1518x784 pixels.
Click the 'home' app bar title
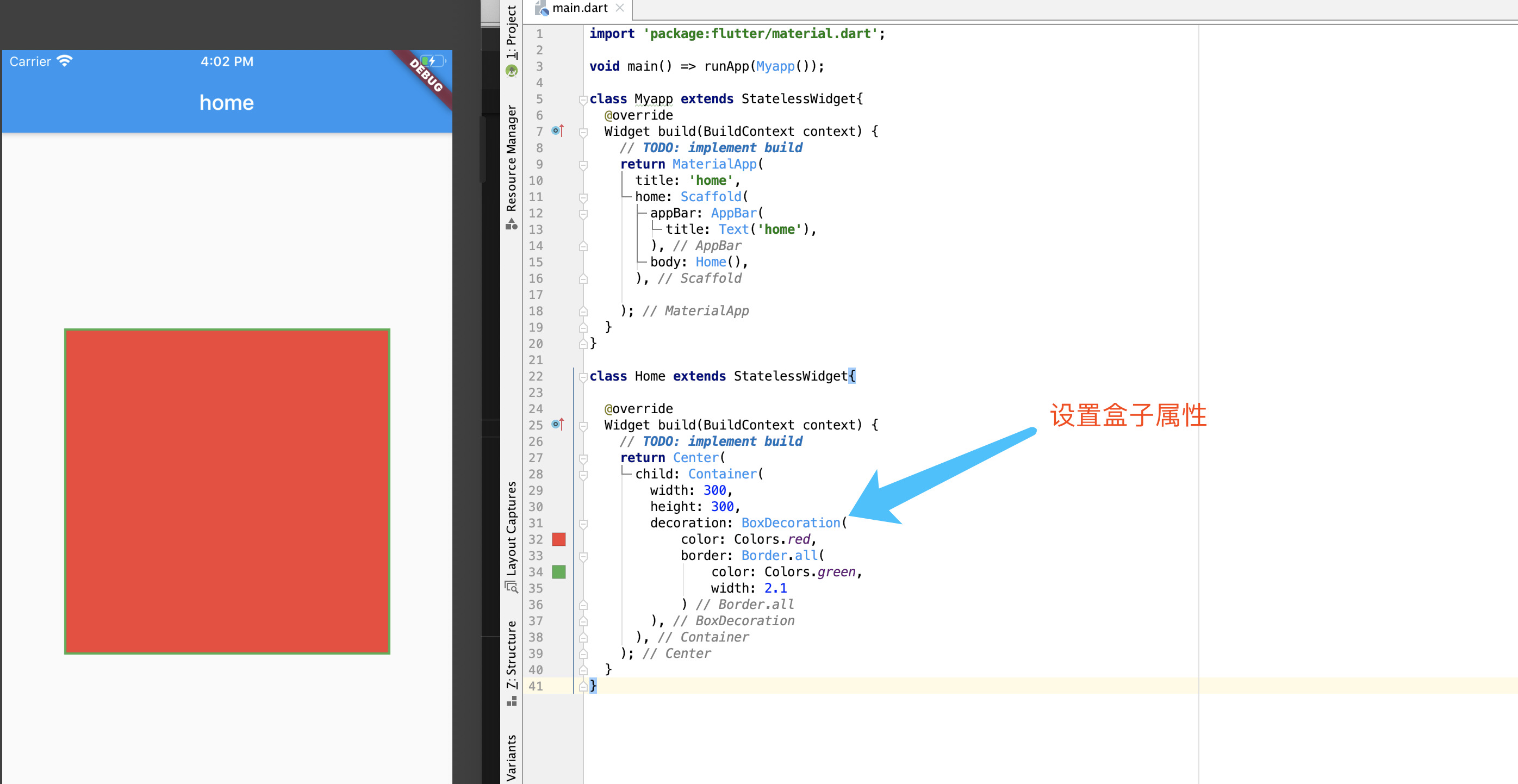[226, 103]
